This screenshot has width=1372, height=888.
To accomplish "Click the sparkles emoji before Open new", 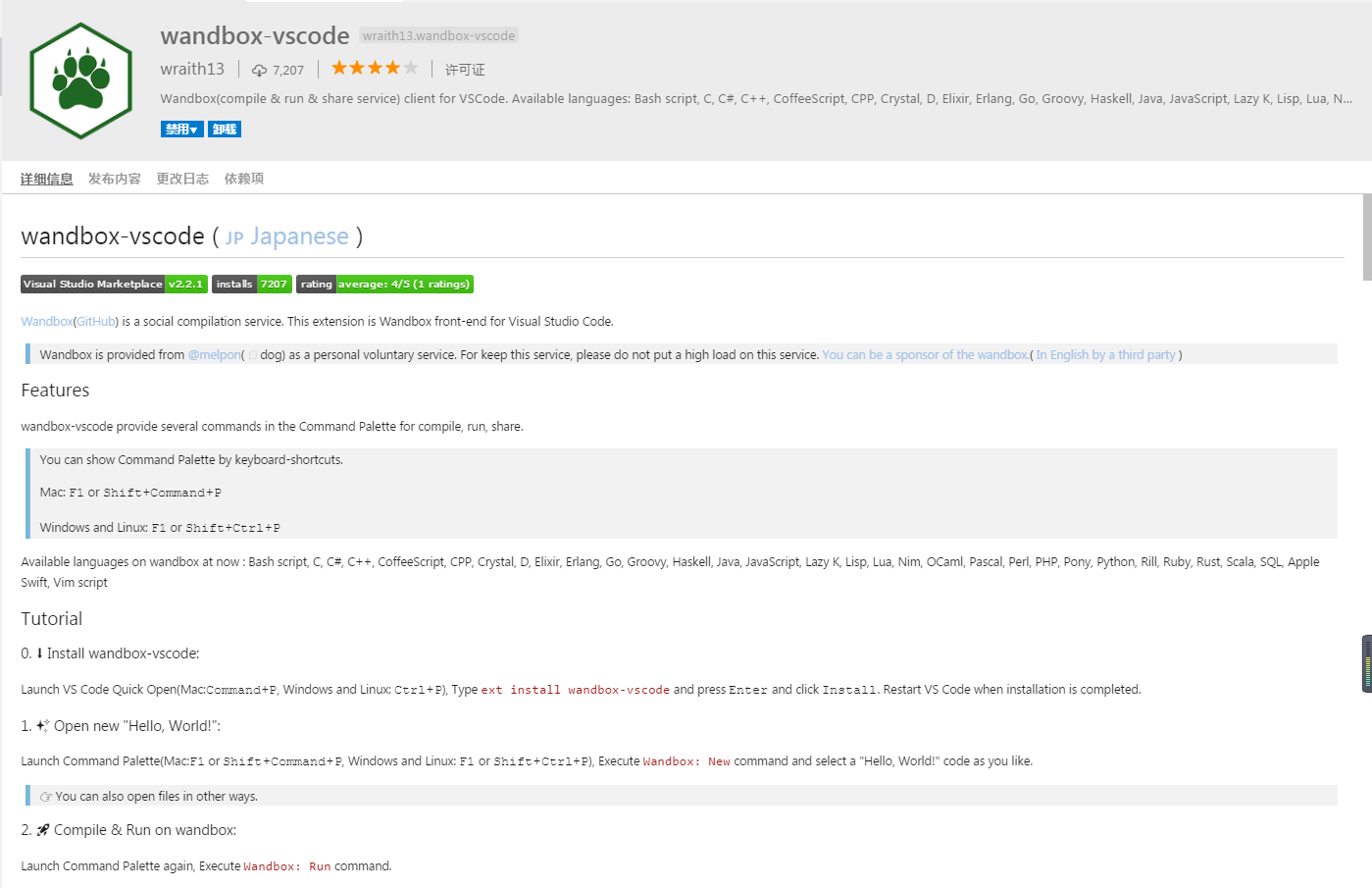I will 42,726.
